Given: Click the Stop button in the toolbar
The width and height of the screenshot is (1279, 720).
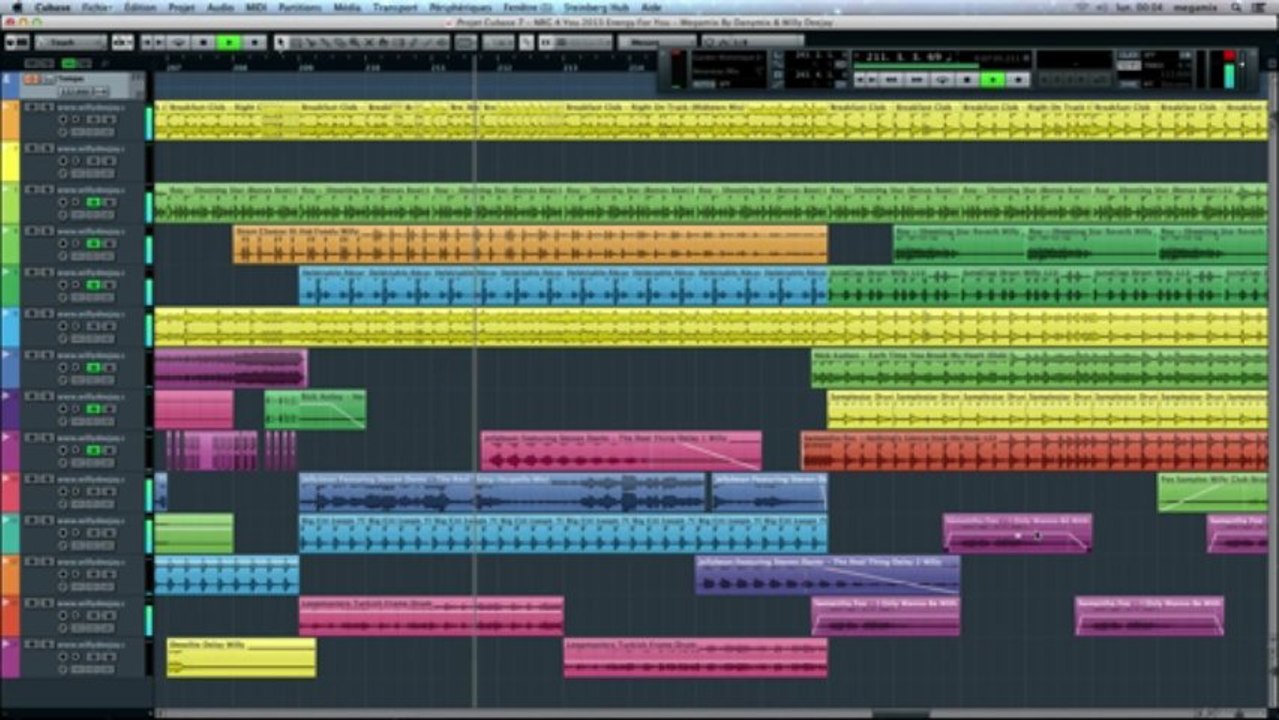Looking at the screenshot, I should [204, 42].
